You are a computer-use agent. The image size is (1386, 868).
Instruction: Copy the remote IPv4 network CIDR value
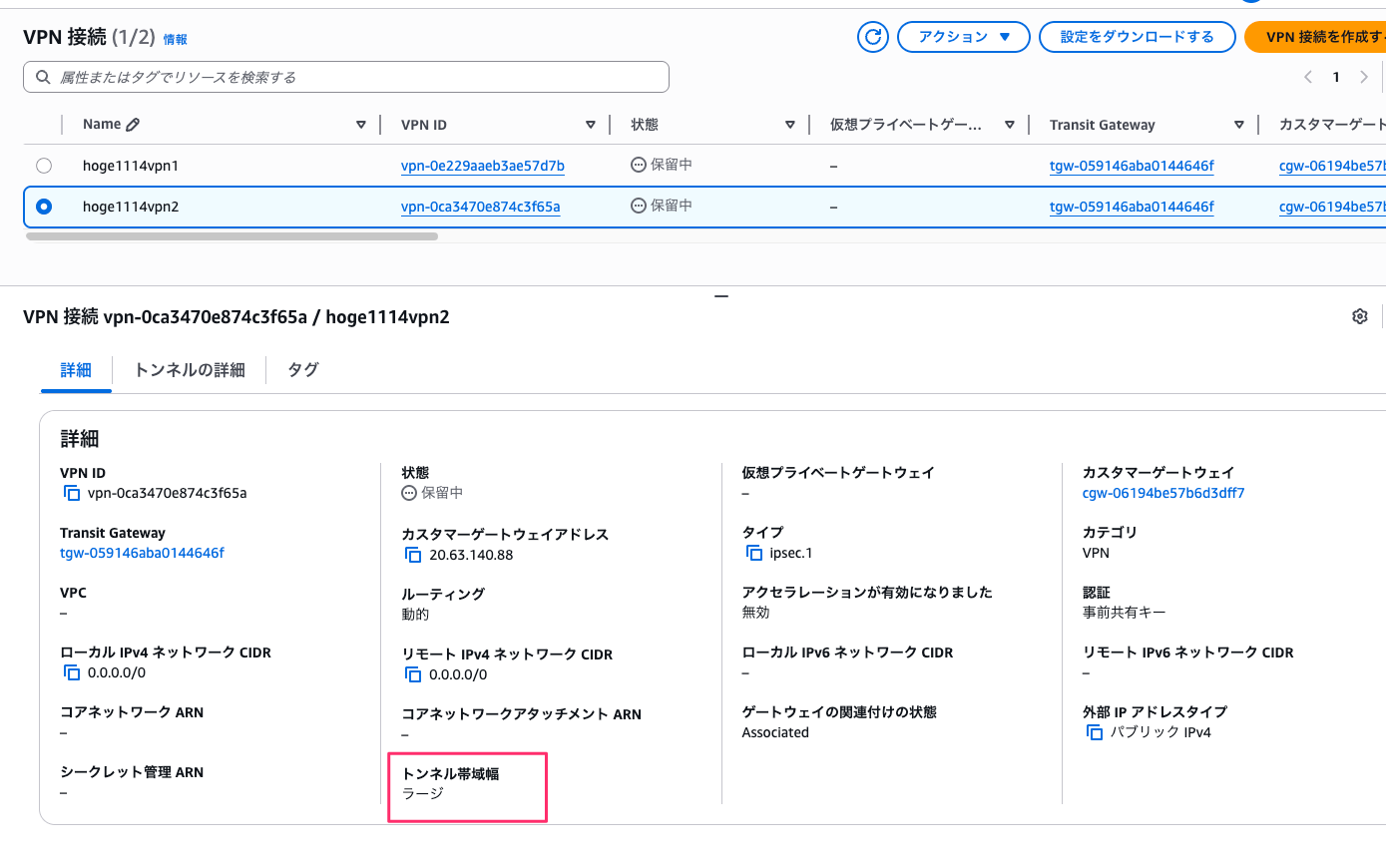413,673
